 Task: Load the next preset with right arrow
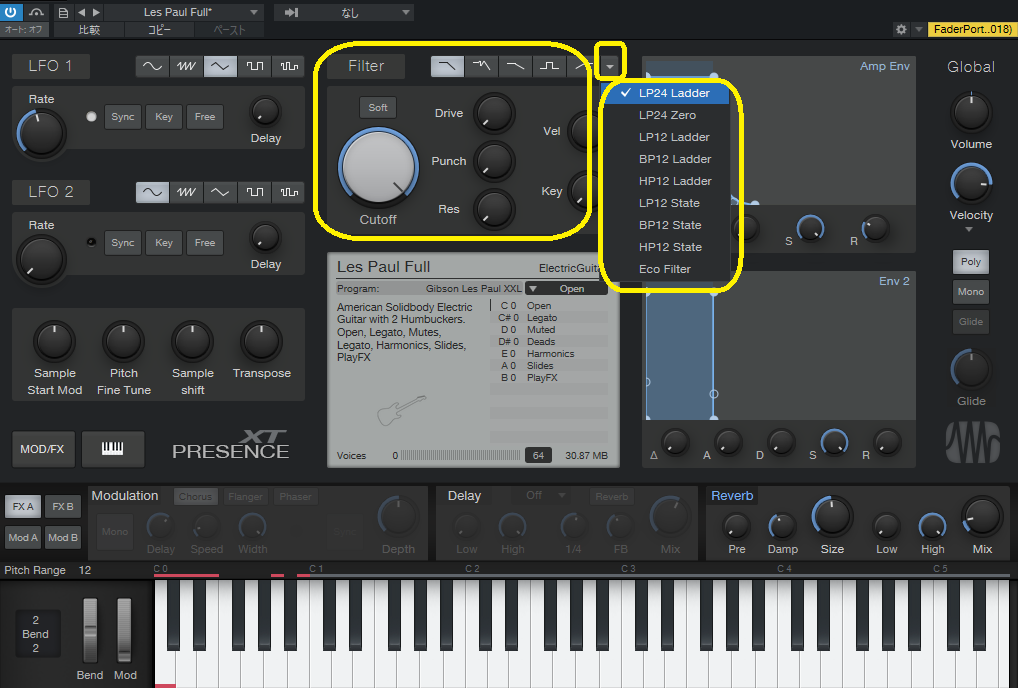(96, 12)
